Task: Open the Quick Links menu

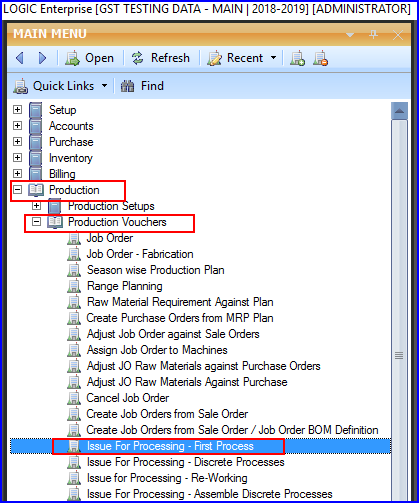Action: [54, 86]
